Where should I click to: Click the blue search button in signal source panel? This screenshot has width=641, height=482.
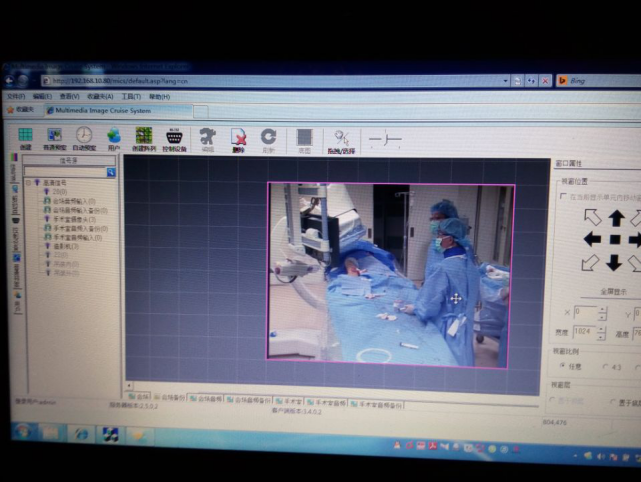tap(111, 172)
